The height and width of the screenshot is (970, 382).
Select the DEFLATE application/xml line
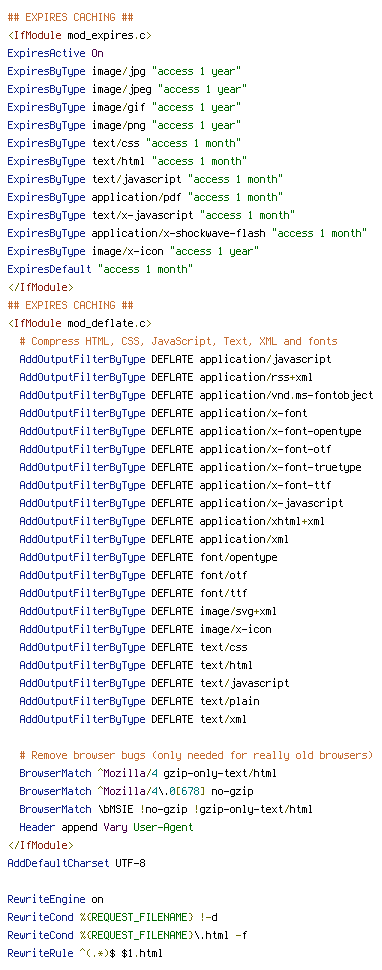click(x=155, y=539)
